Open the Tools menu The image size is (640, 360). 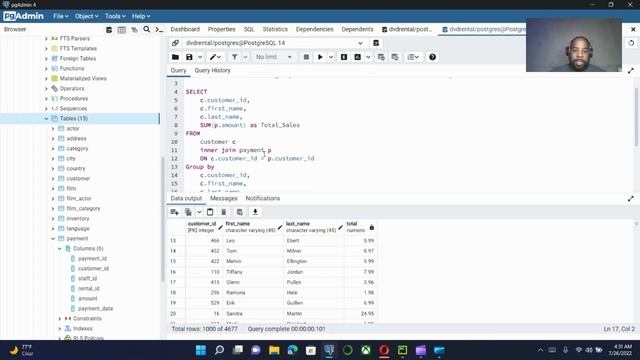115,16
